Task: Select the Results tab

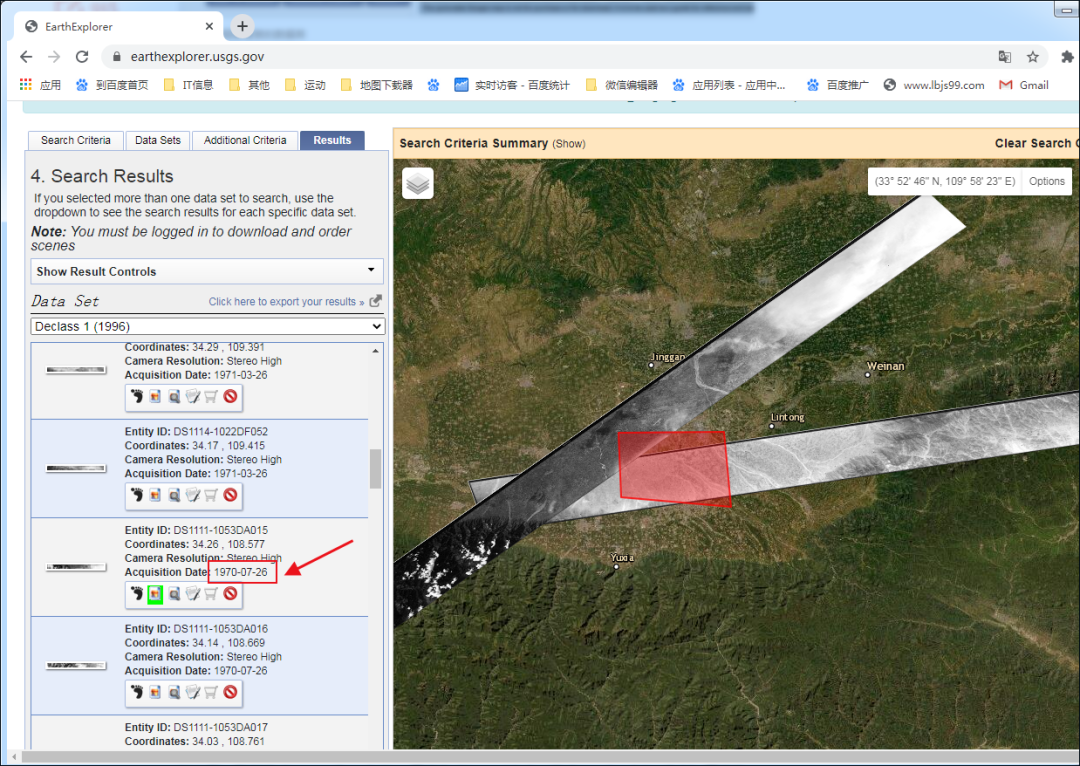Action: [332, 141]
